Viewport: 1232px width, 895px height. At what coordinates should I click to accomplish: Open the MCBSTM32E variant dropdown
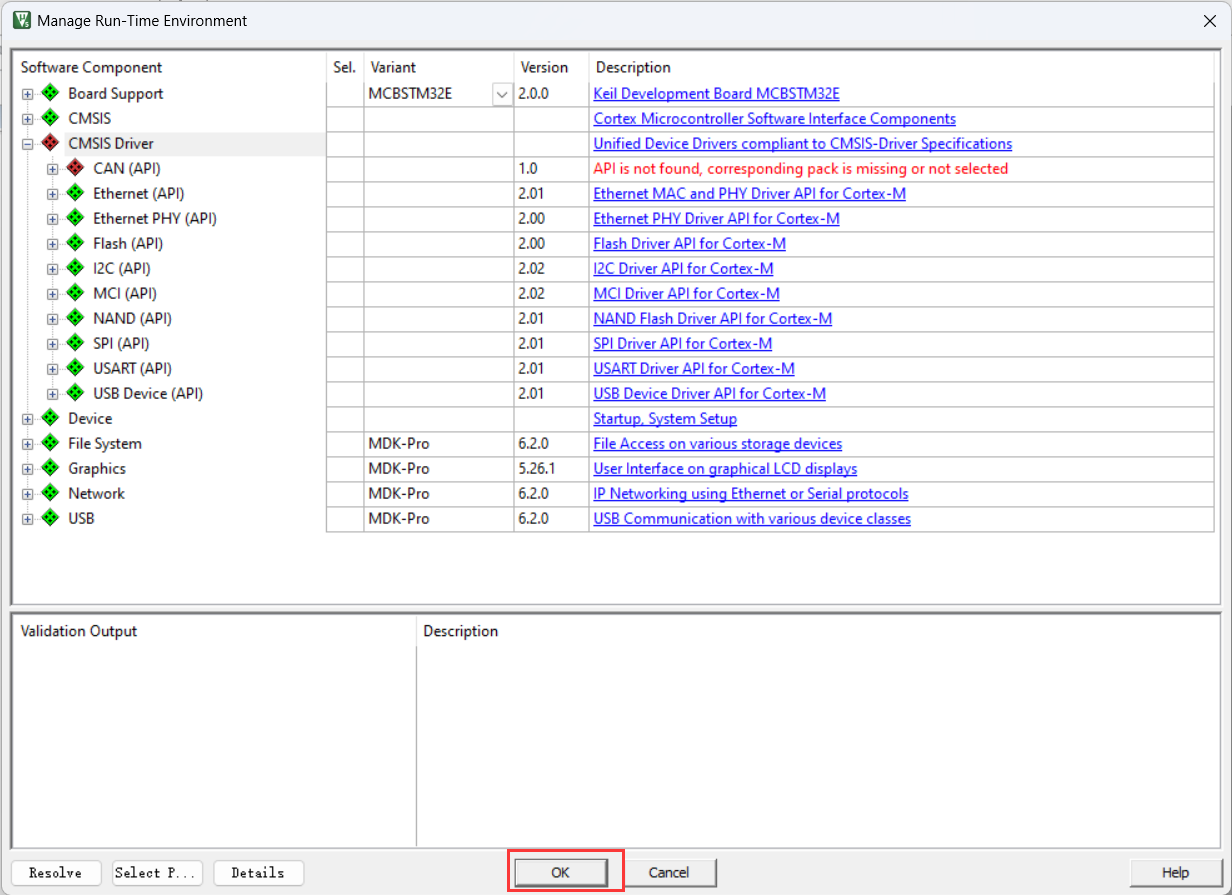[x=501, y=94]
